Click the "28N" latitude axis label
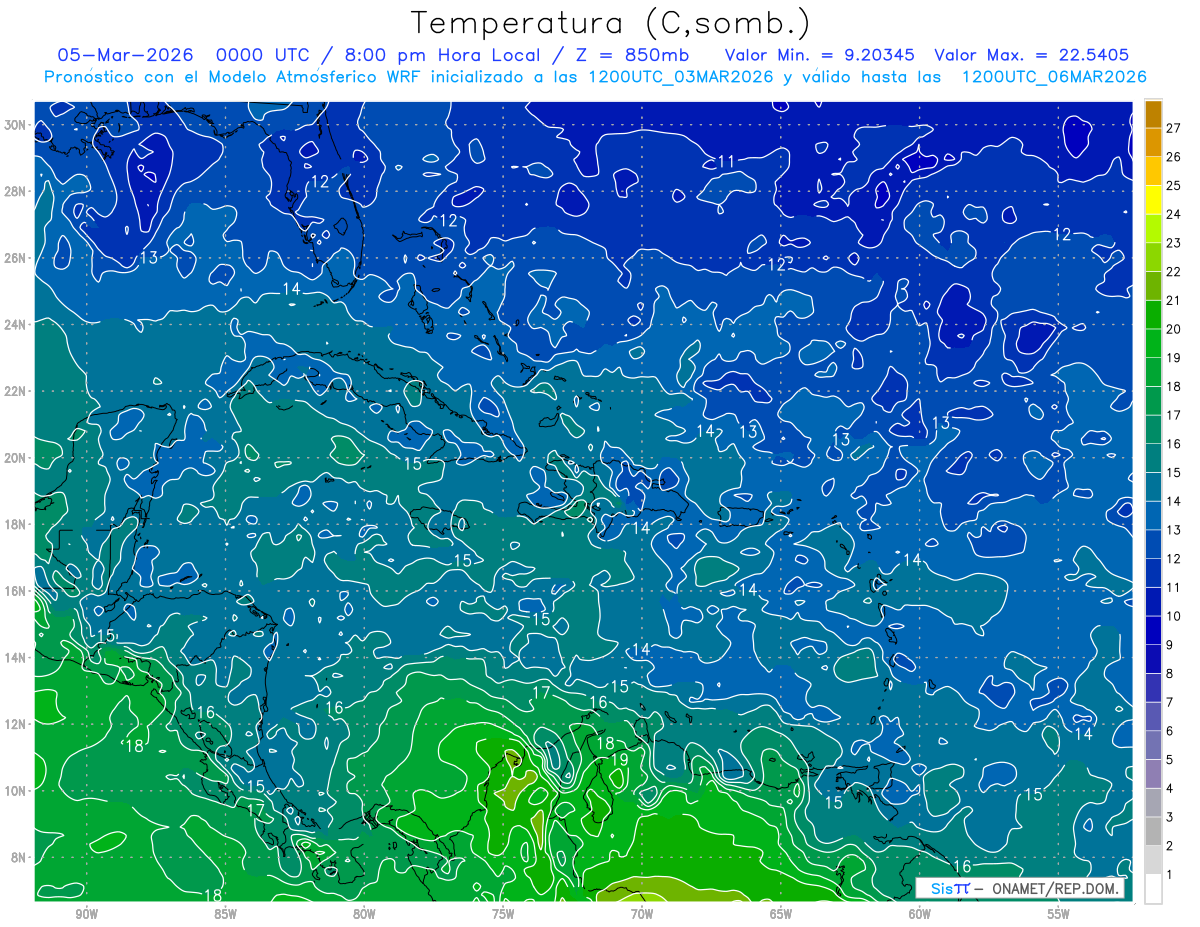This screenshot has width=1200, height=927. [x=17, y=191]
